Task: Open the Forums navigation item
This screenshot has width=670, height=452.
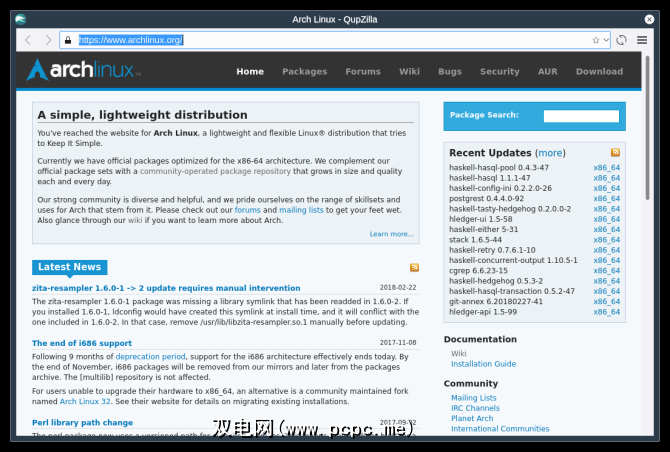Action: [363, 72]
